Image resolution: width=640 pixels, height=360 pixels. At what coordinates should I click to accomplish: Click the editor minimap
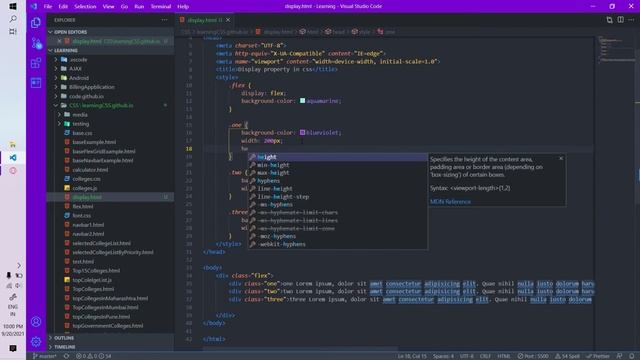pyautogui.click(x=615, y=49)
